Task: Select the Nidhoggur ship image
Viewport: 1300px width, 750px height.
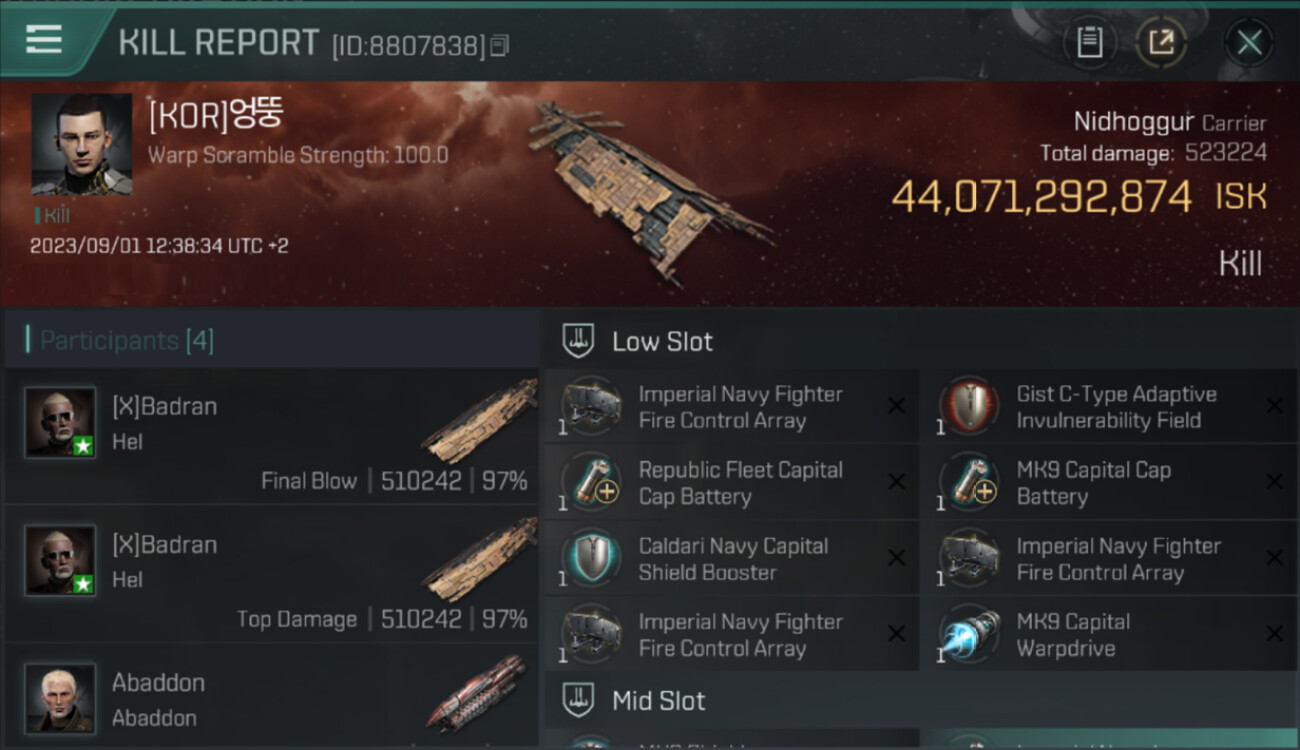Action: (650, 190)
